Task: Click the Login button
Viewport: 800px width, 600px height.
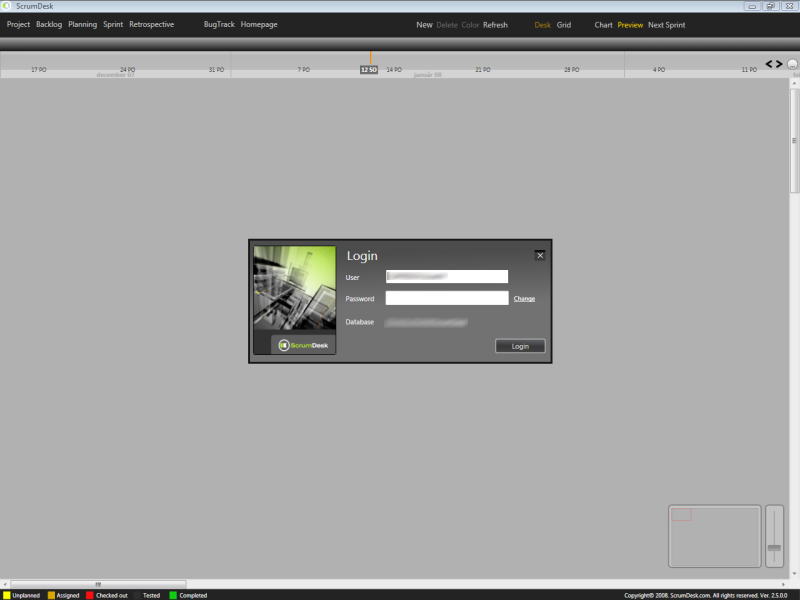Action: click(x=520, y=346)
